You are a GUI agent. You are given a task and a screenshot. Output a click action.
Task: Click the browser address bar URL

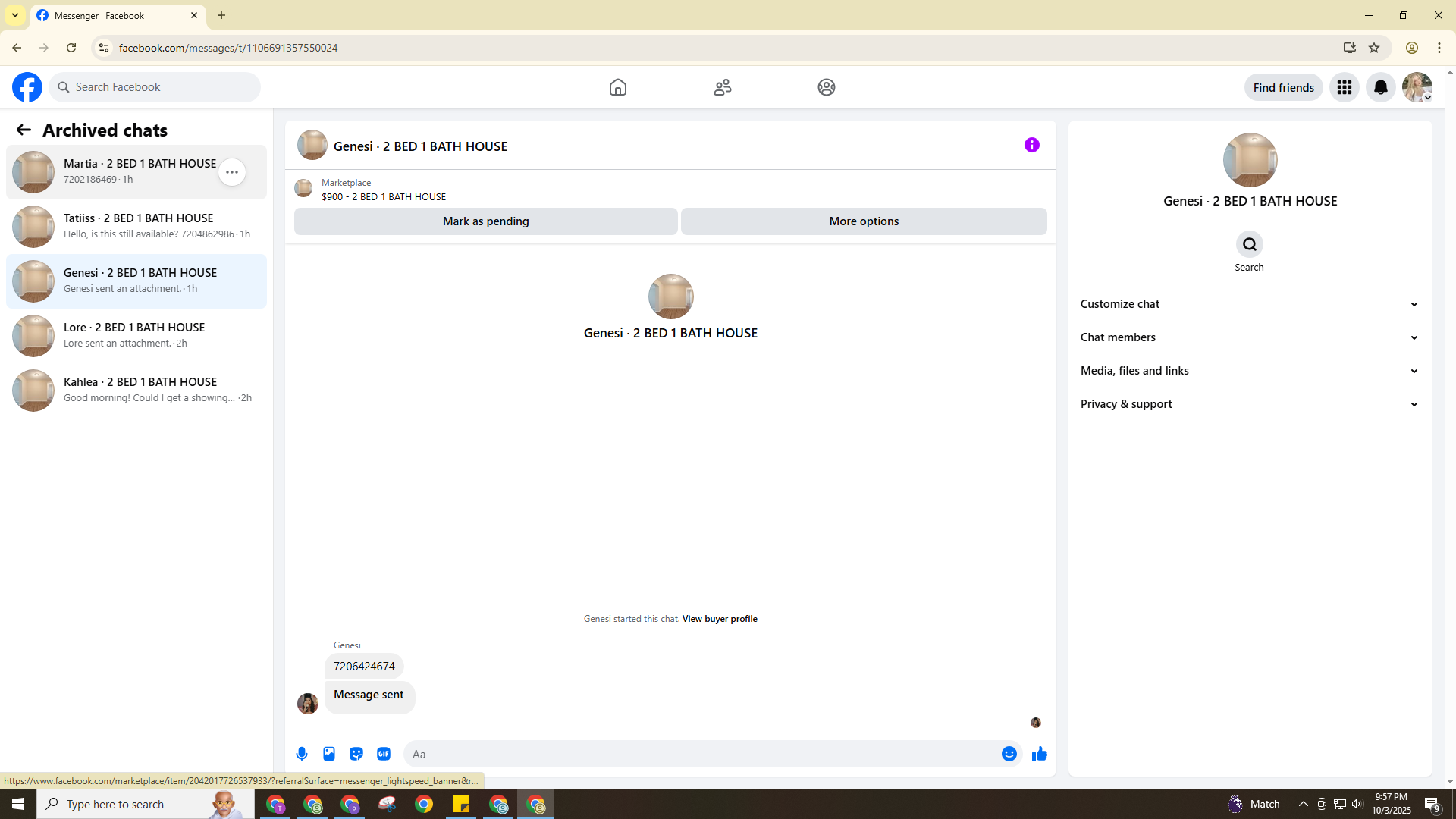tap(228, 48)
